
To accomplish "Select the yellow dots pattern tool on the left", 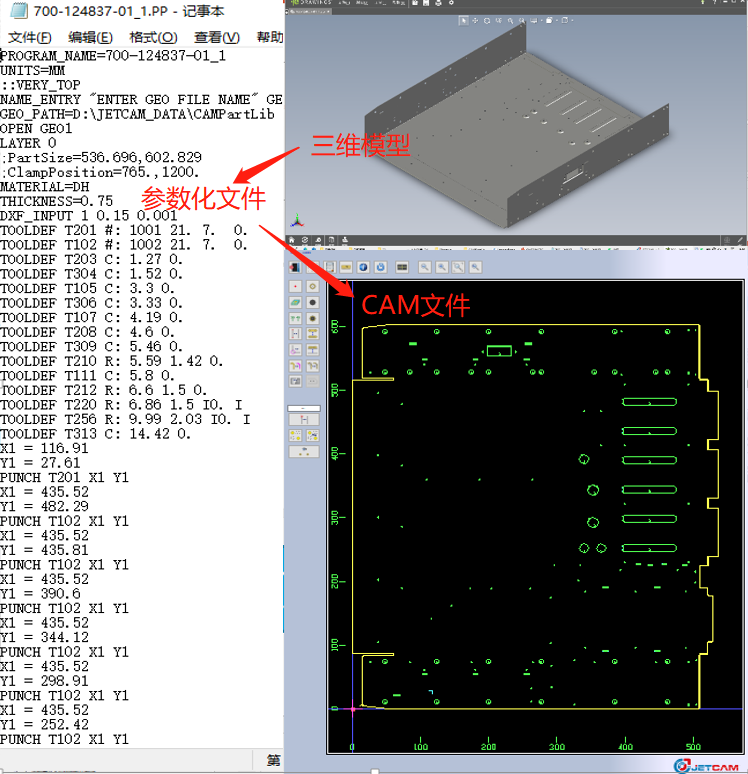I will [x=295, y=435].
